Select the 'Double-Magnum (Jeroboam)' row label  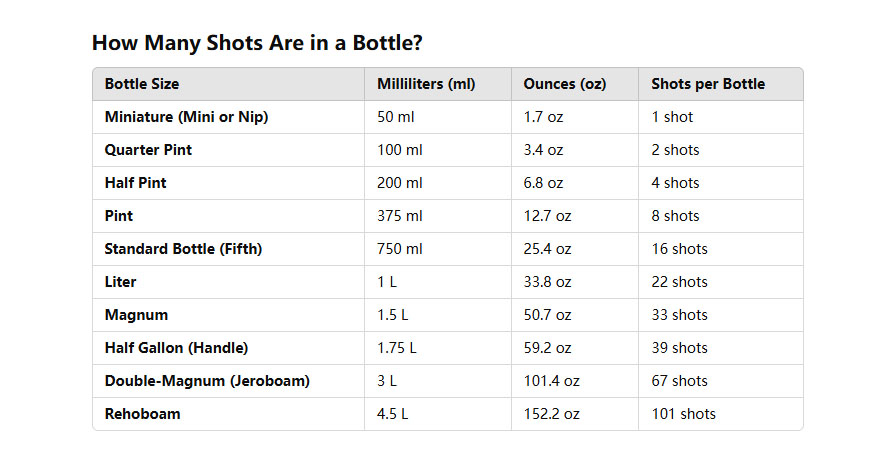point(207,381)
